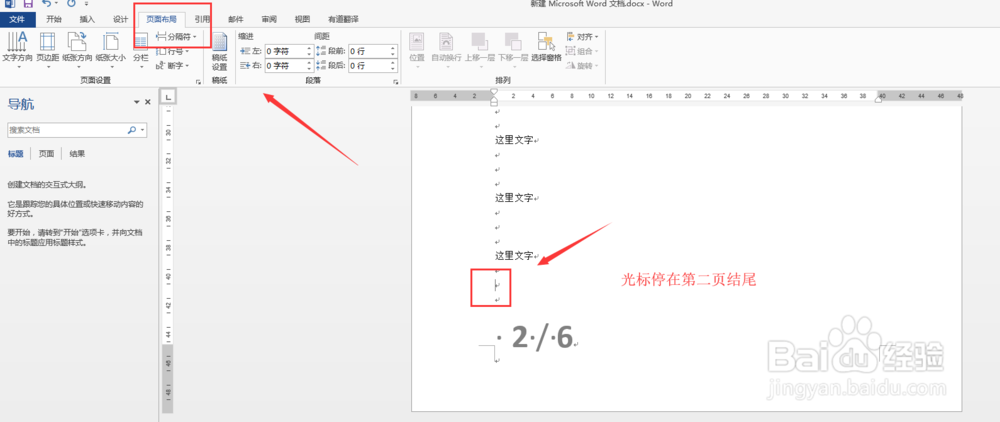Click the 组合 group dropdown
Screen dimensions: 1000x422
582,51
